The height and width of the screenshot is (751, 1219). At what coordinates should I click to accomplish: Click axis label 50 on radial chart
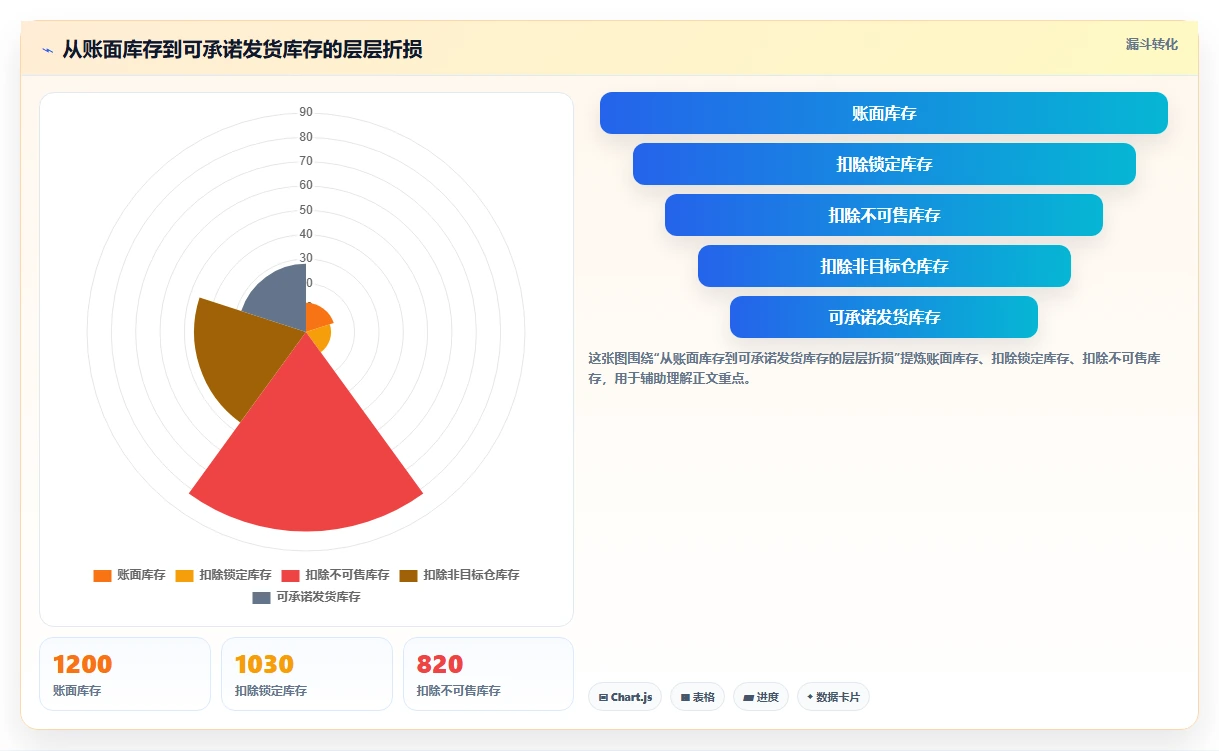click(306, 210)
